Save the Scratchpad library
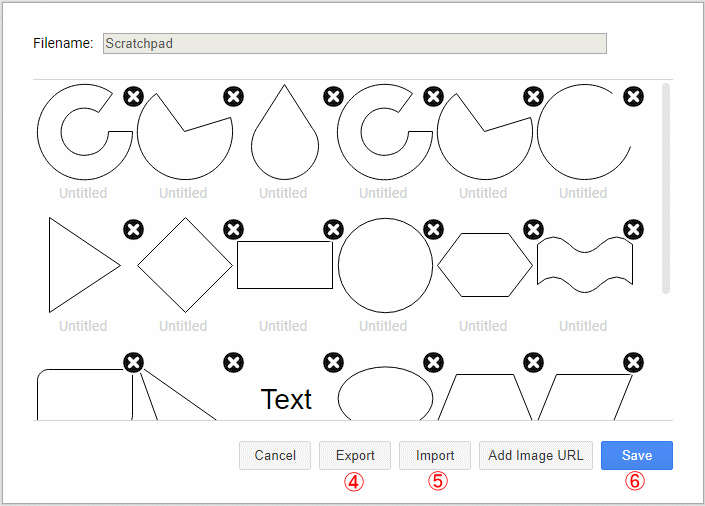This screenshot has height=506, width=705. tap(636, 456)
